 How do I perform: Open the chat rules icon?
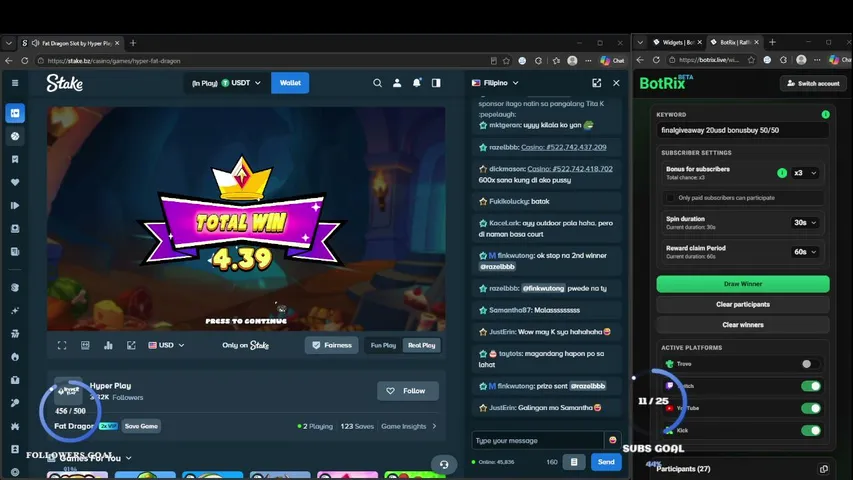tap(574, 461)
